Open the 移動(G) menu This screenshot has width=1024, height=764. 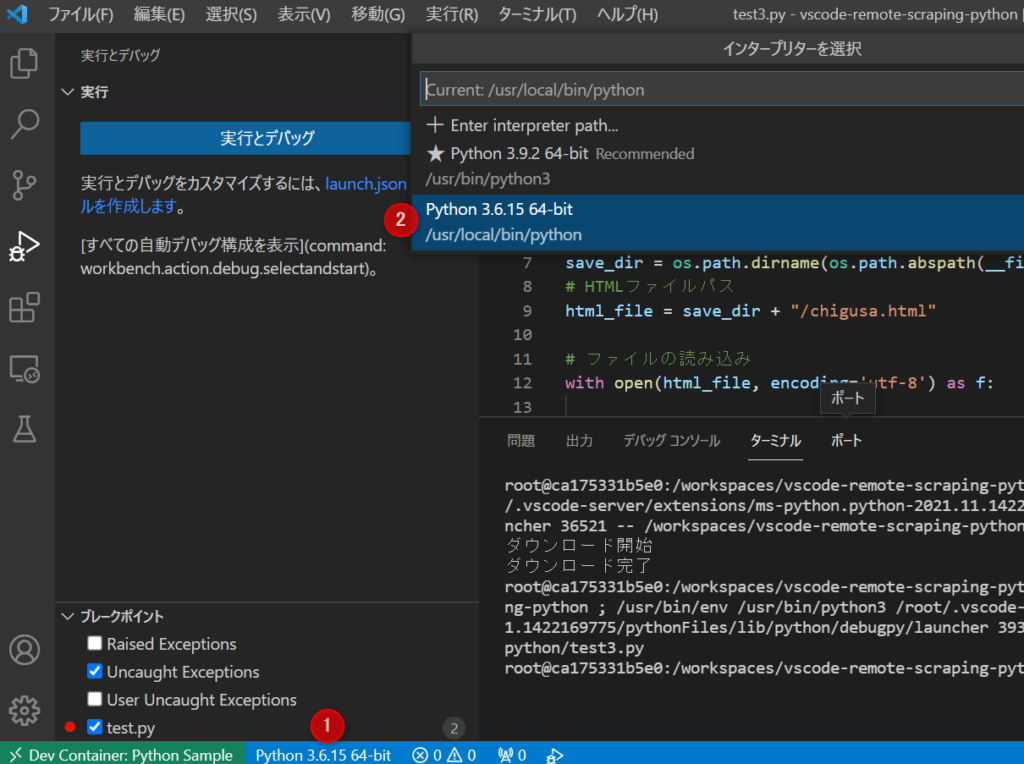coord(378,14)
